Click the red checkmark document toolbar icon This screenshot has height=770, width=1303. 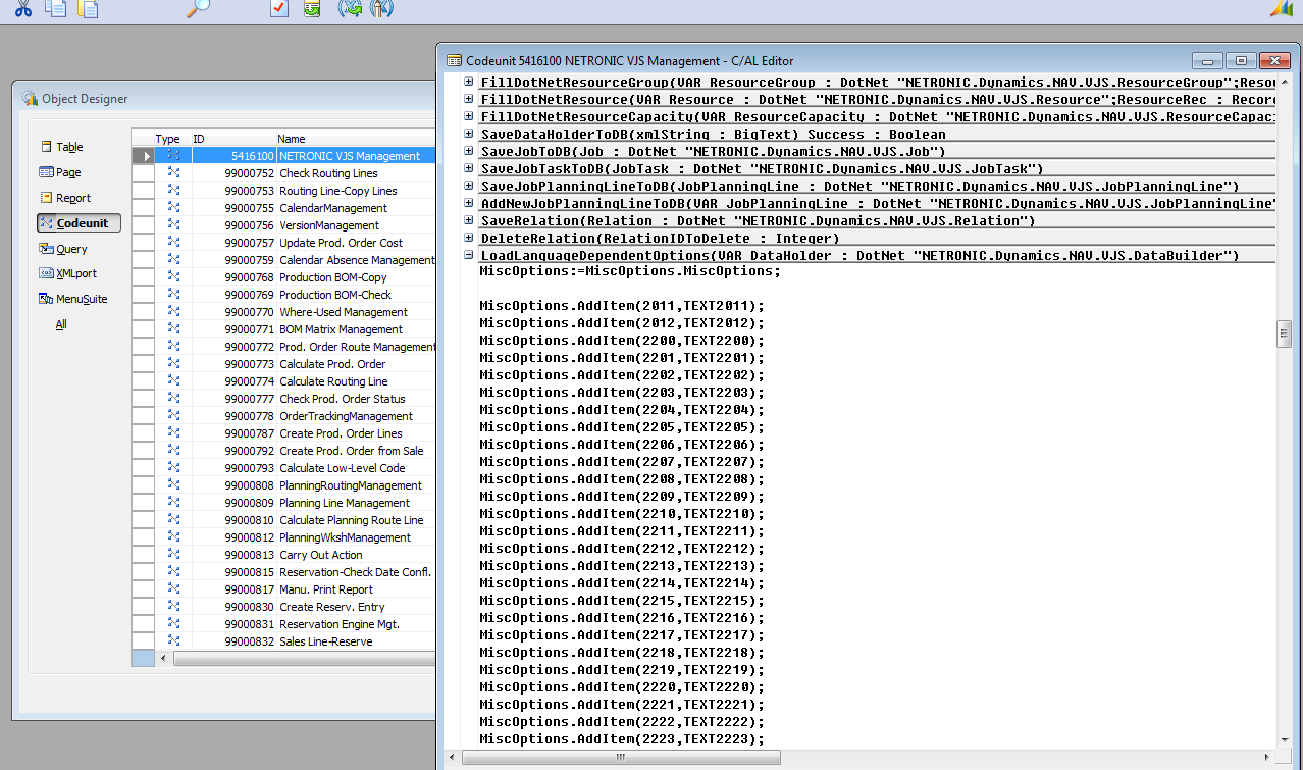click(279, 7)
